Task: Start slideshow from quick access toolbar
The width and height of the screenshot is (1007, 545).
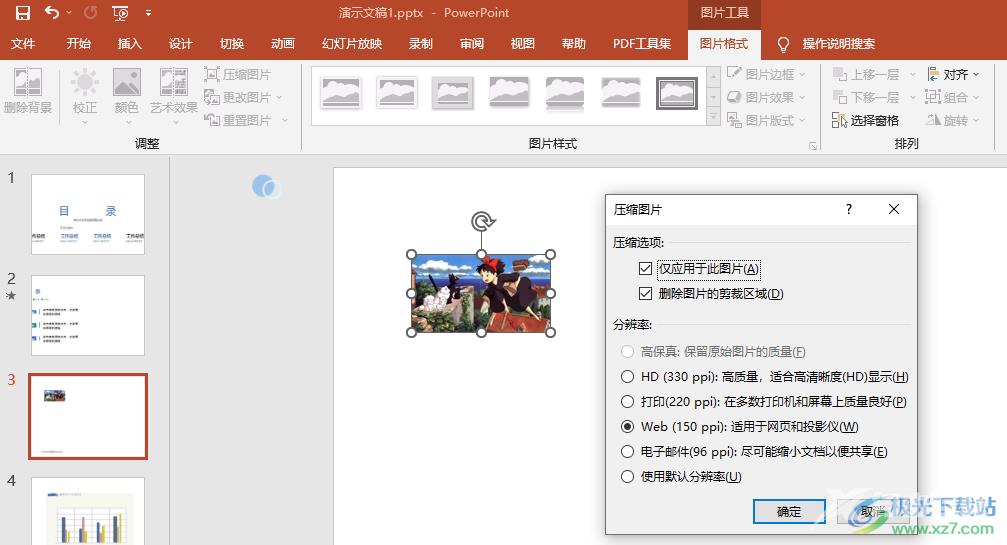Action: (x=120, y=13)
